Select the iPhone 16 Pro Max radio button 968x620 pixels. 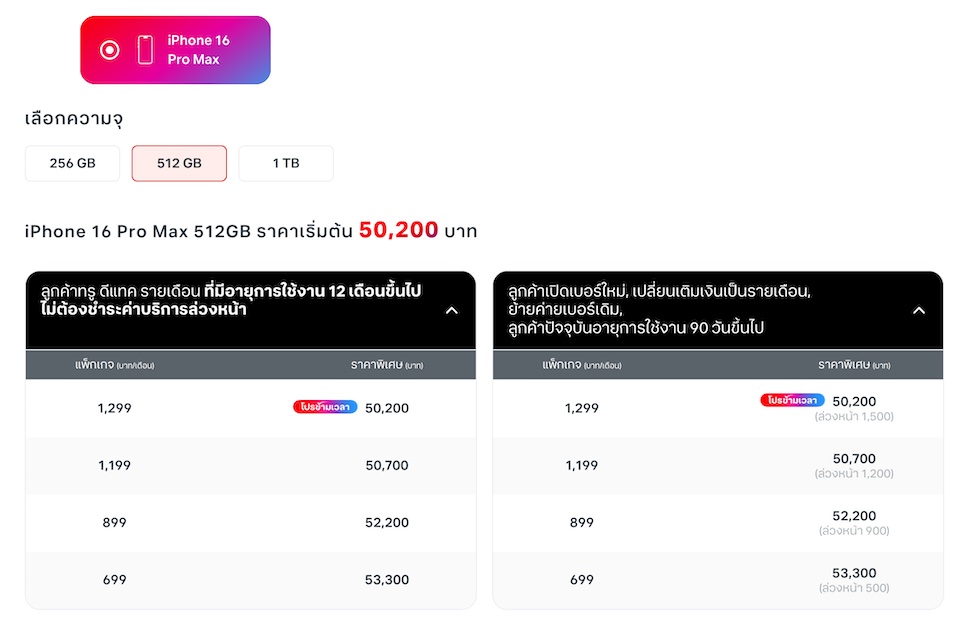tap(110, 50)
